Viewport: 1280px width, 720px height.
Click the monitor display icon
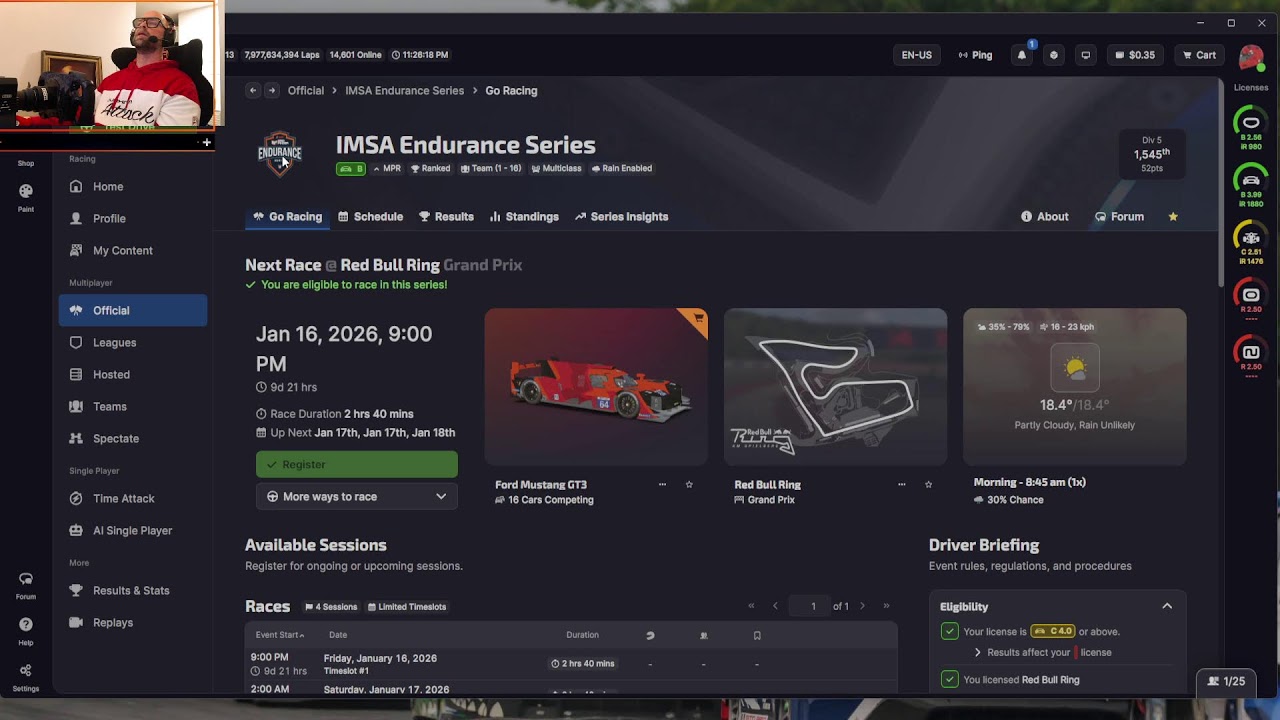1086,55
